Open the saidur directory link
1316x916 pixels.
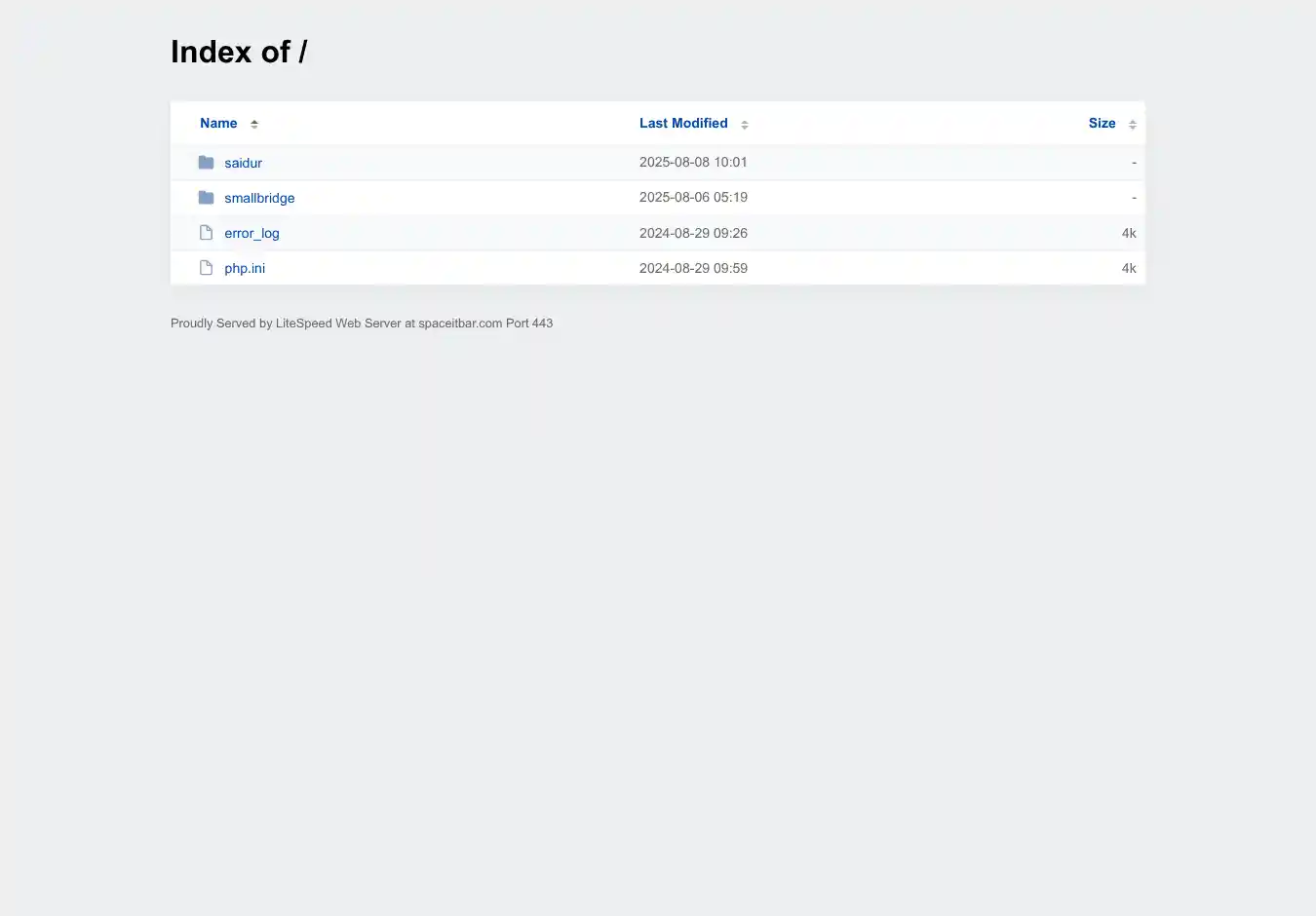coord(243,164)
